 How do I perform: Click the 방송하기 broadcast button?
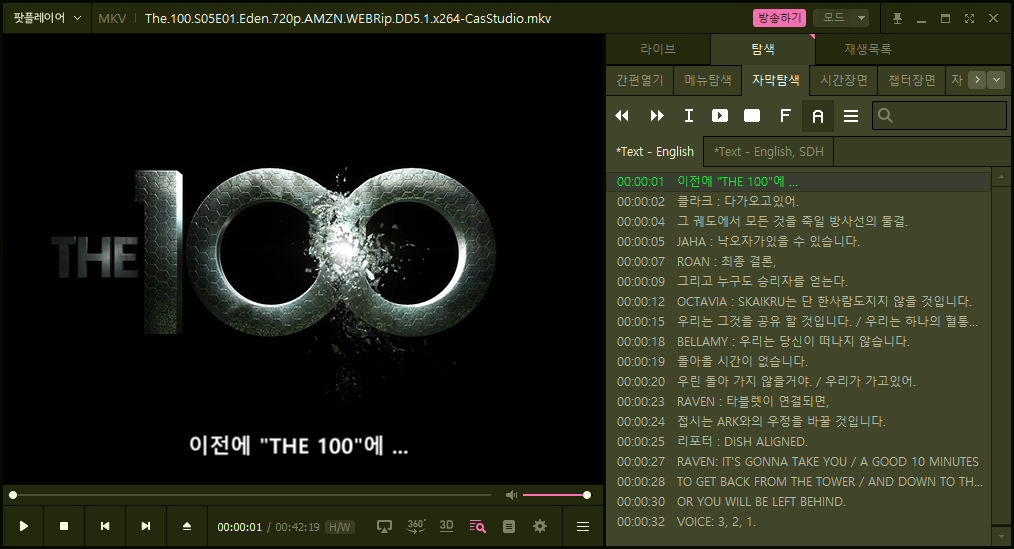[779, 18]
